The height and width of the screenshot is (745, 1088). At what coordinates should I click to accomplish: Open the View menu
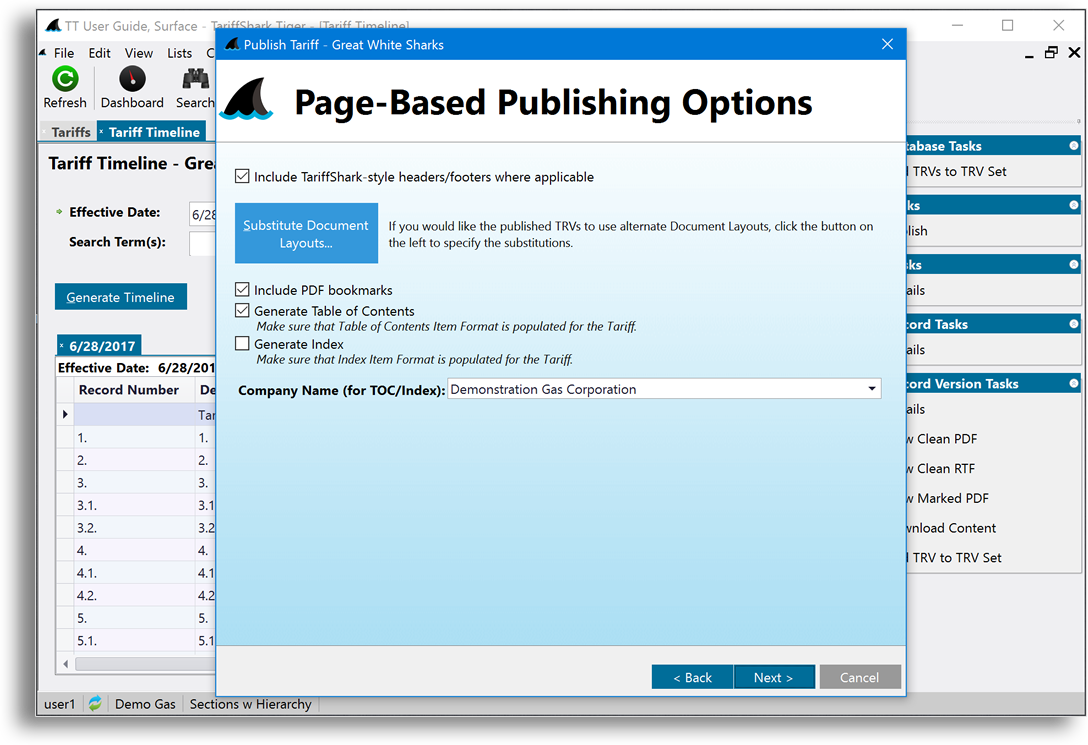[139, 53]
